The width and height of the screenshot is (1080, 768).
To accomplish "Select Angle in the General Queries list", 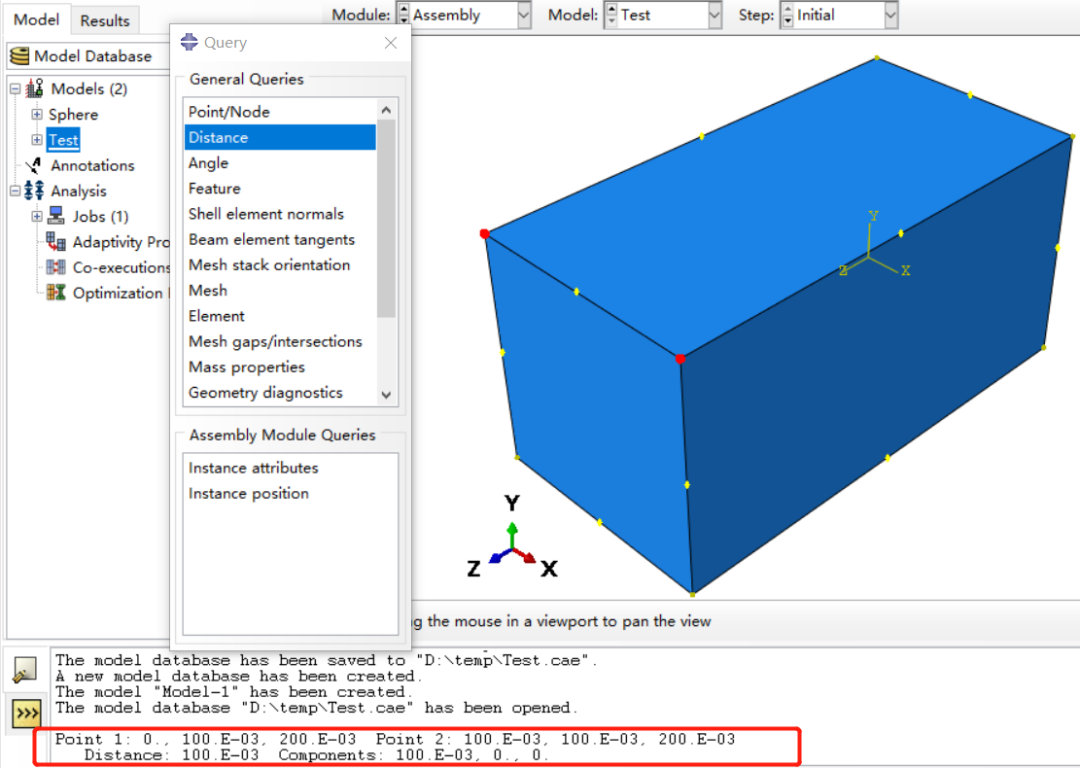I will [x=208, y=163].
